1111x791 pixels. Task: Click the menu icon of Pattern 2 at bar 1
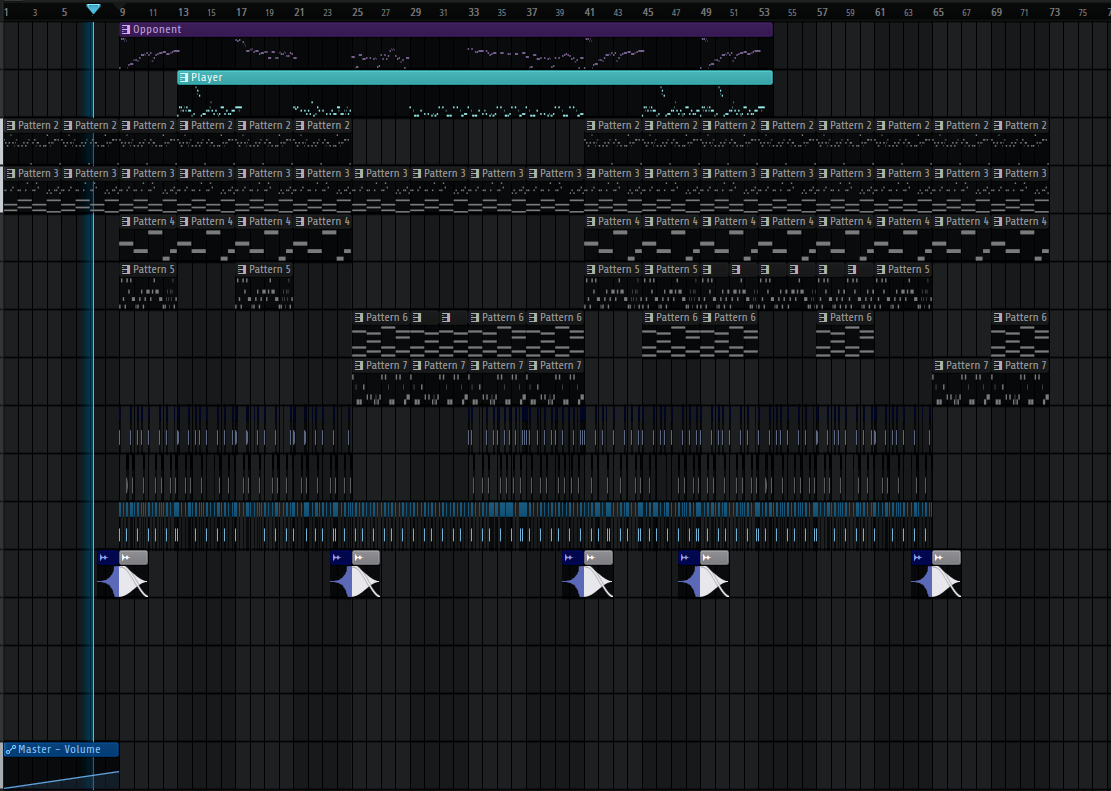point(10,125)
